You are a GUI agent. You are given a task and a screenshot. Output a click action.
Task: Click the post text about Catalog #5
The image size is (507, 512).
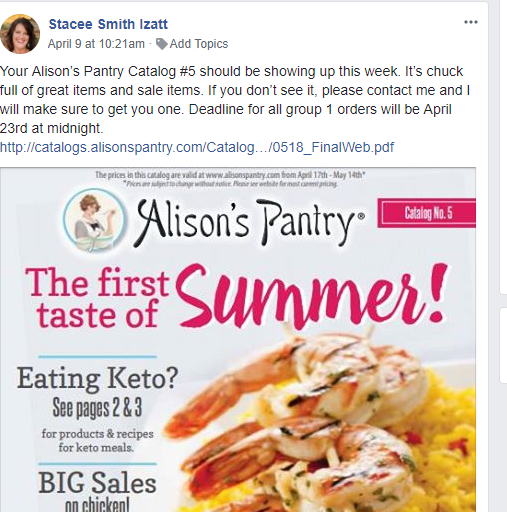point(235,100)
